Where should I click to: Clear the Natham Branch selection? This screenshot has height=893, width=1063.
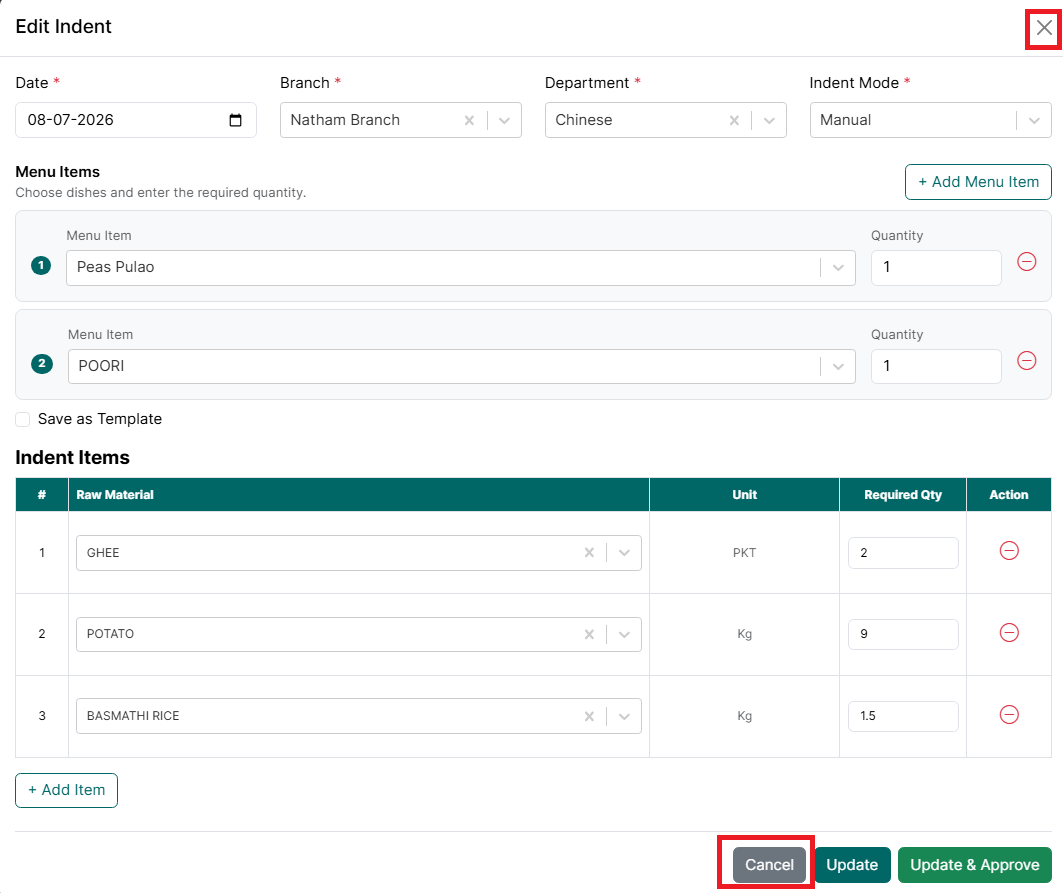tap(469, 120)
